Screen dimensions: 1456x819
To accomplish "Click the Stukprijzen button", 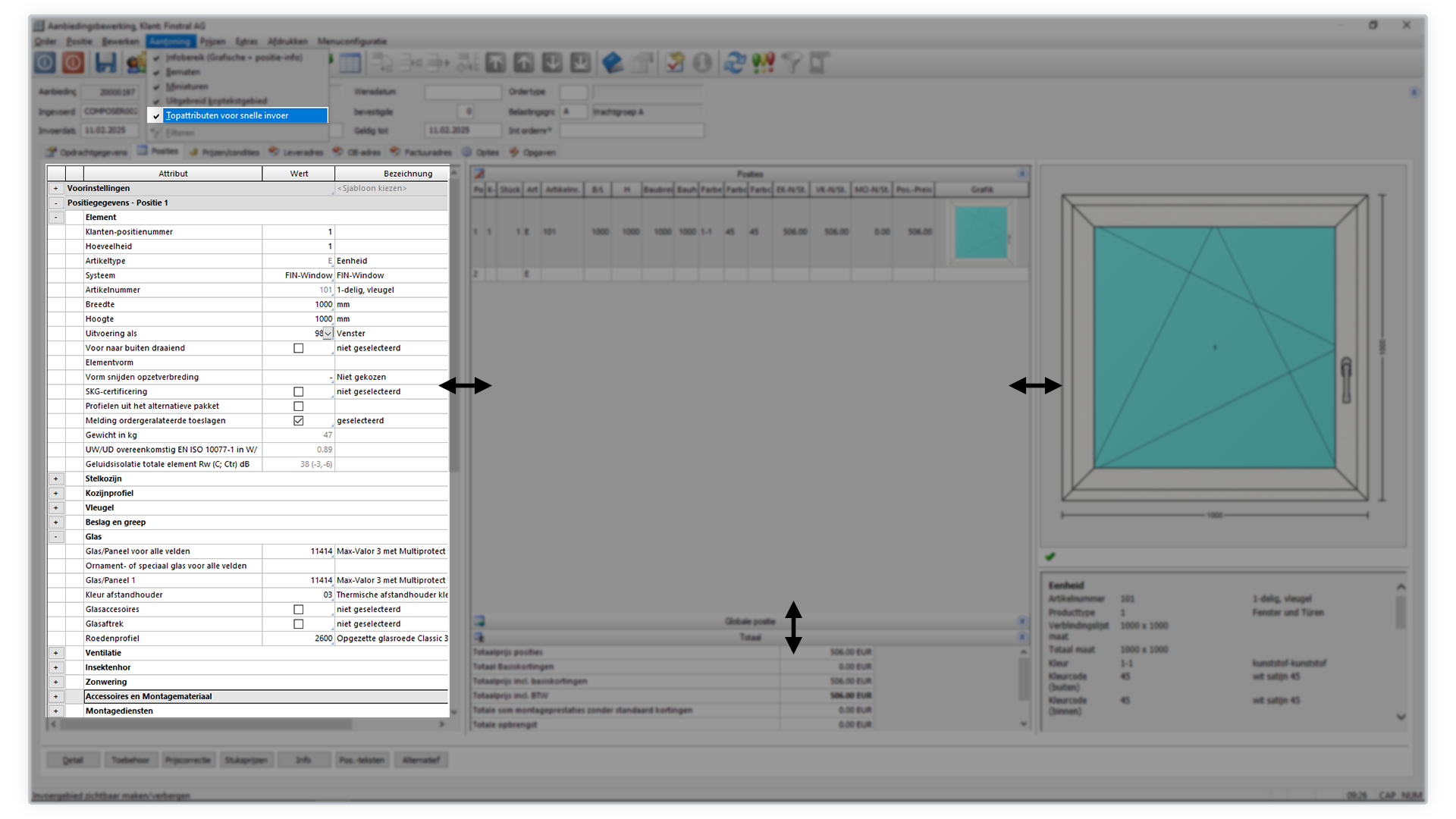I will click(x=246, y=760).
